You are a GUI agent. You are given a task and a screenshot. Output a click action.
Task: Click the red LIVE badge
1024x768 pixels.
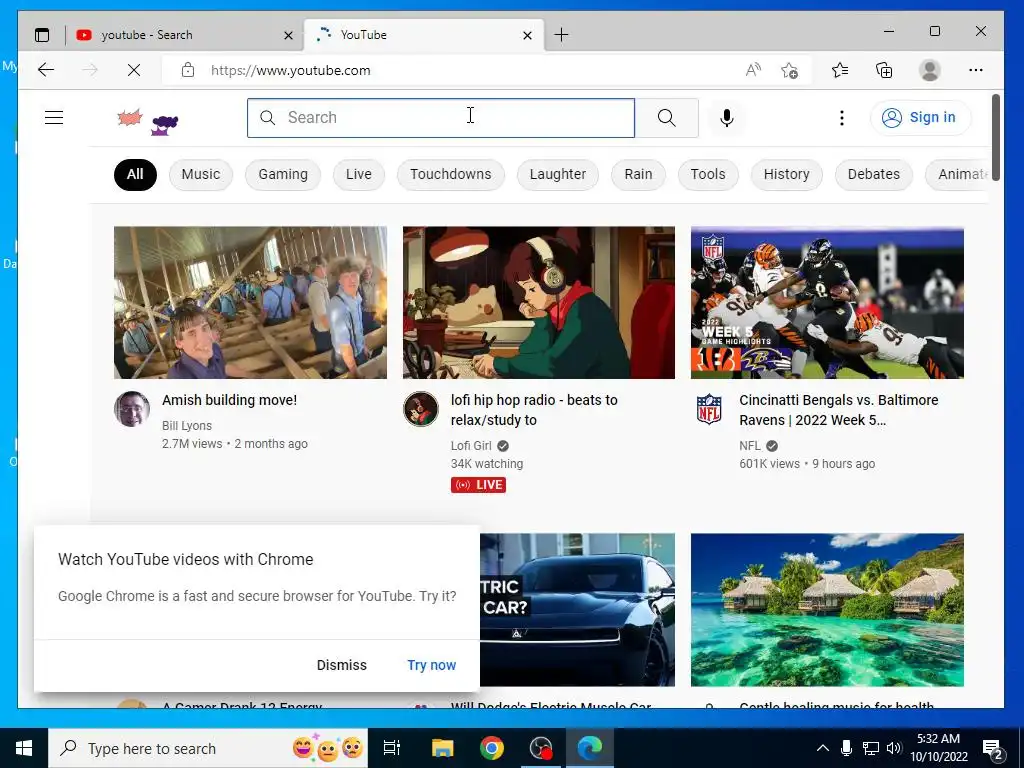tap(478, 485)
